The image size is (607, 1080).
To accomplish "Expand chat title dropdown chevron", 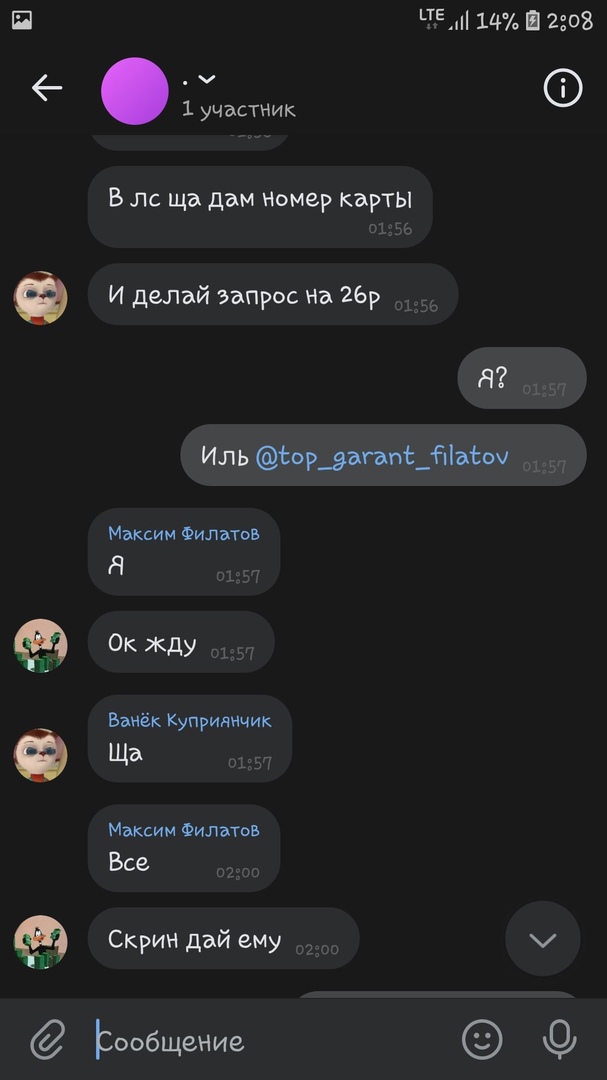I will (x=206, y=80).
